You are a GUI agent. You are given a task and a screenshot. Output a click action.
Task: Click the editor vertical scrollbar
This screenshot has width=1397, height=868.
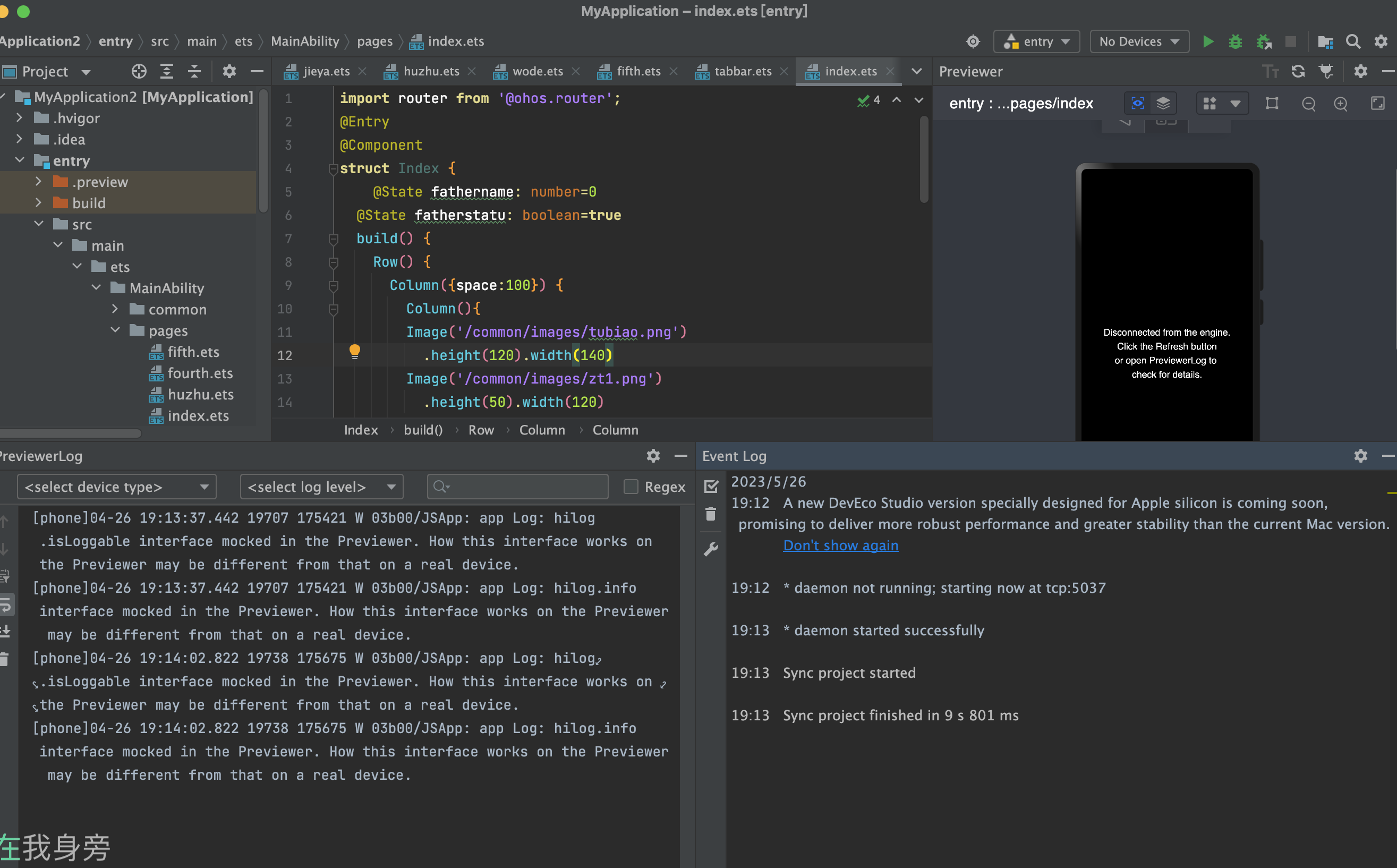(x=924, y=159)
